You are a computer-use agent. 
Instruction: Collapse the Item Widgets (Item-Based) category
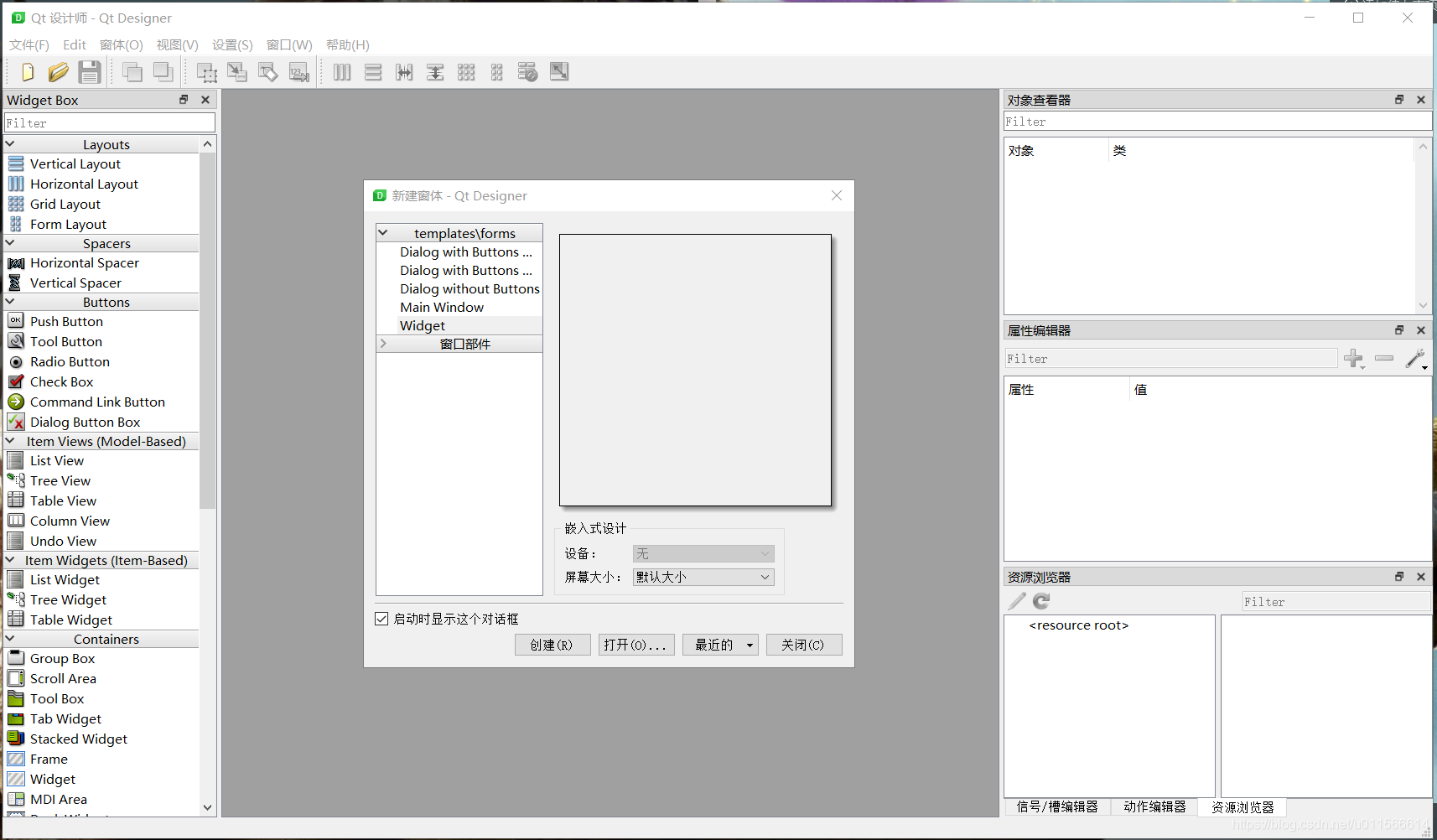pos(10,560)
